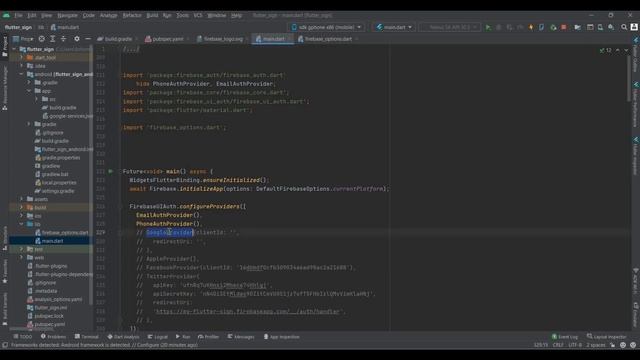640x360 pixels.
Task: Click the account avatar icon in toolbar
Action: click(x=634, y=27)
